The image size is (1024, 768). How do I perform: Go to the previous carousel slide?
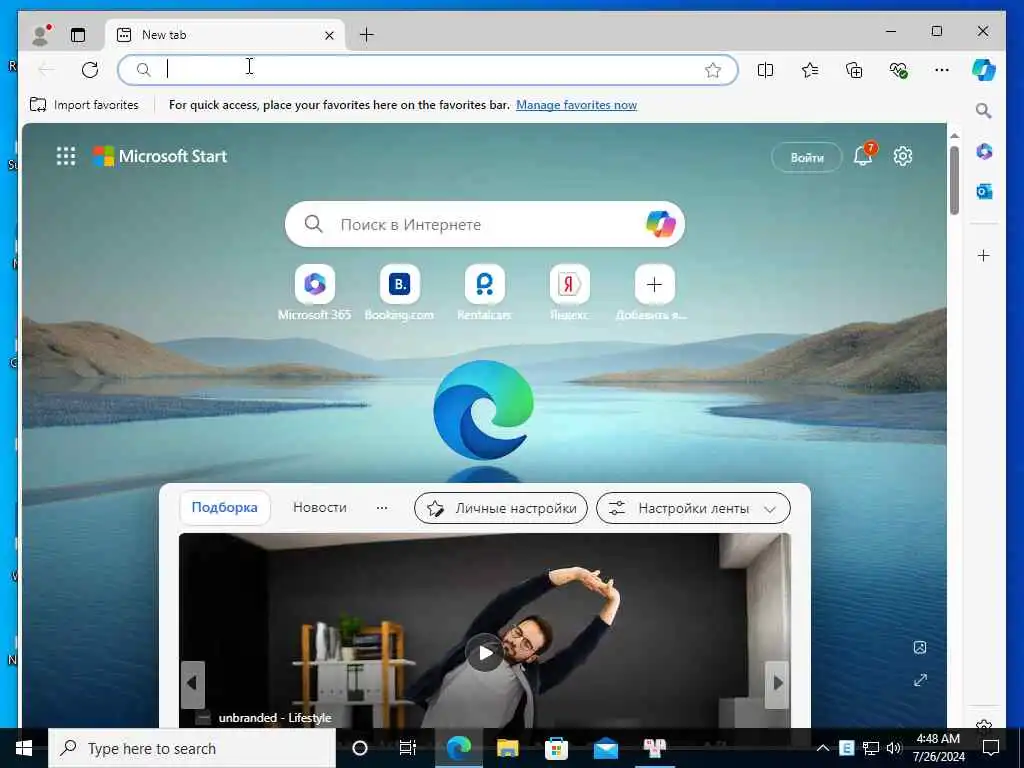click(193, 684)
